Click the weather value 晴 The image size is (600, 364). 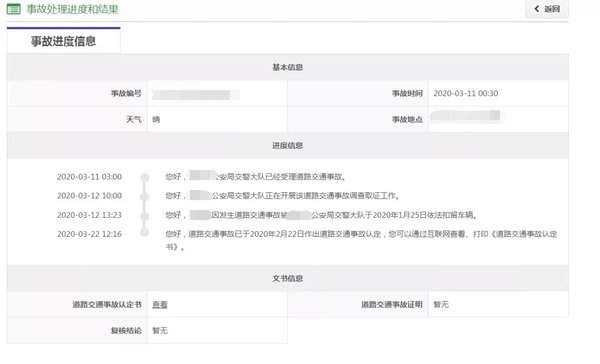click(x=156, y=119)
